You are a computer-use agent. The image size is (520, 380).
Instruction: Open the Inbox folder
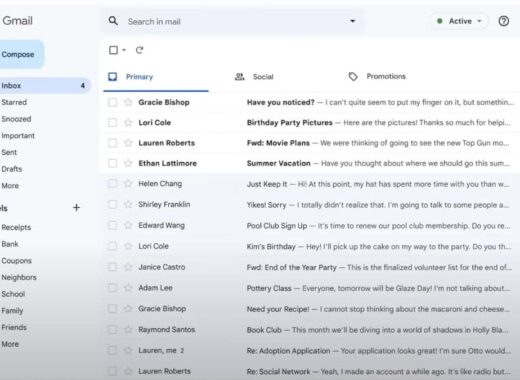[45, 86]
